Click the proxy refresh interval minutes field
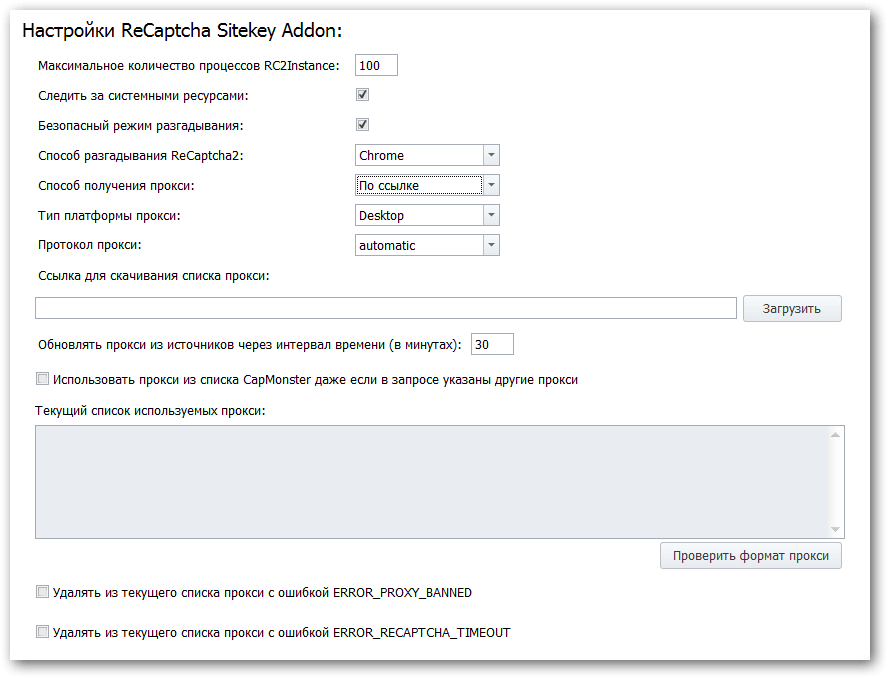 [492, 344]
